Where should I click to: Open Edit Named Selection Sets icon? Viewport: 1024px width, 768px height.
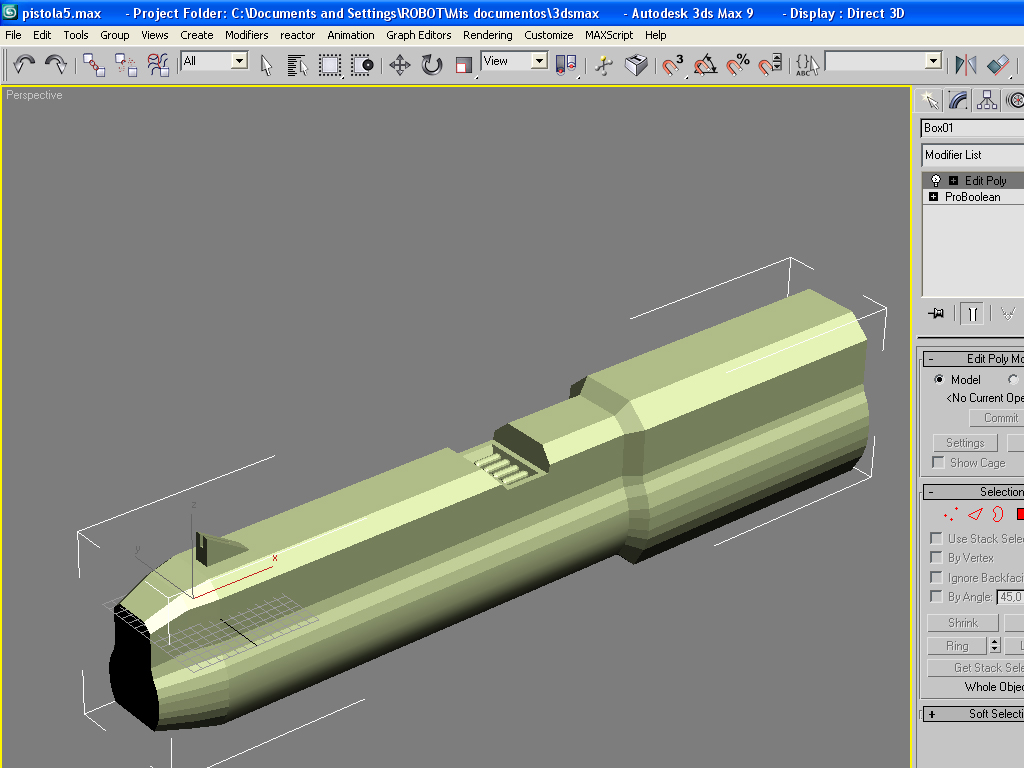pos(807,65)
